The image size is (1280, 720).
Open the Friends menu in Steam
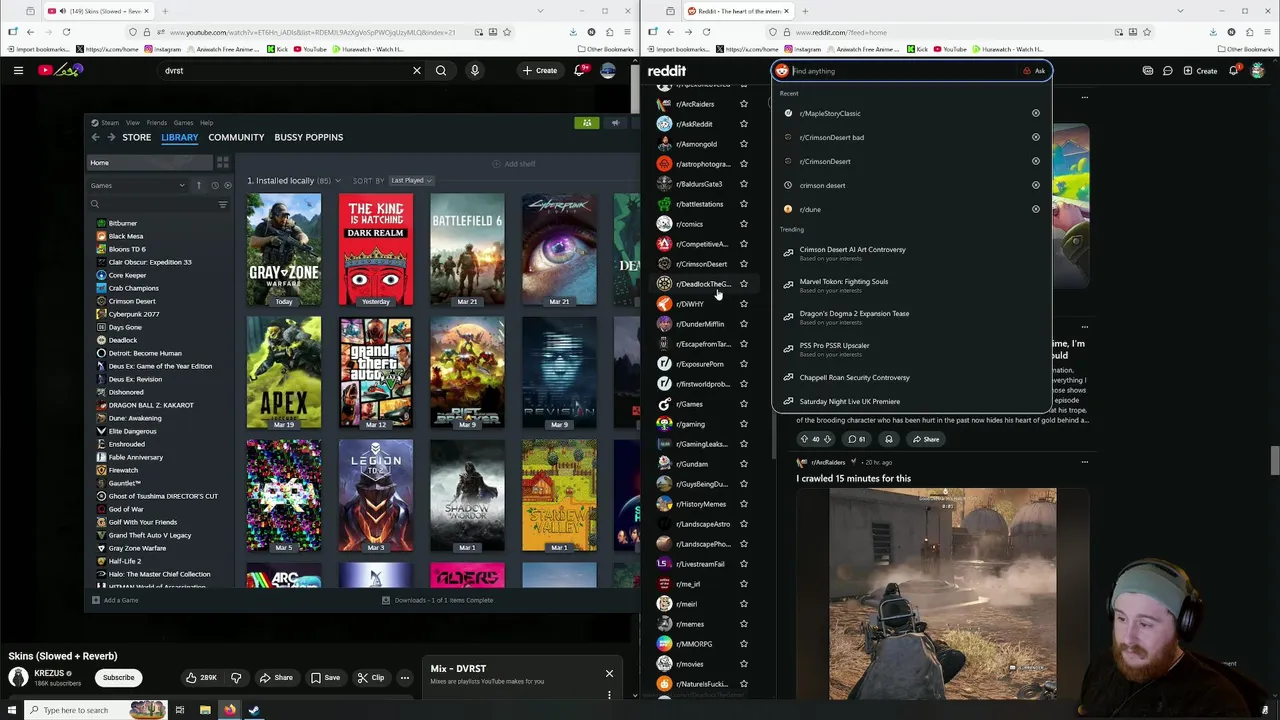pyautogui.click(x=156, y=122)
